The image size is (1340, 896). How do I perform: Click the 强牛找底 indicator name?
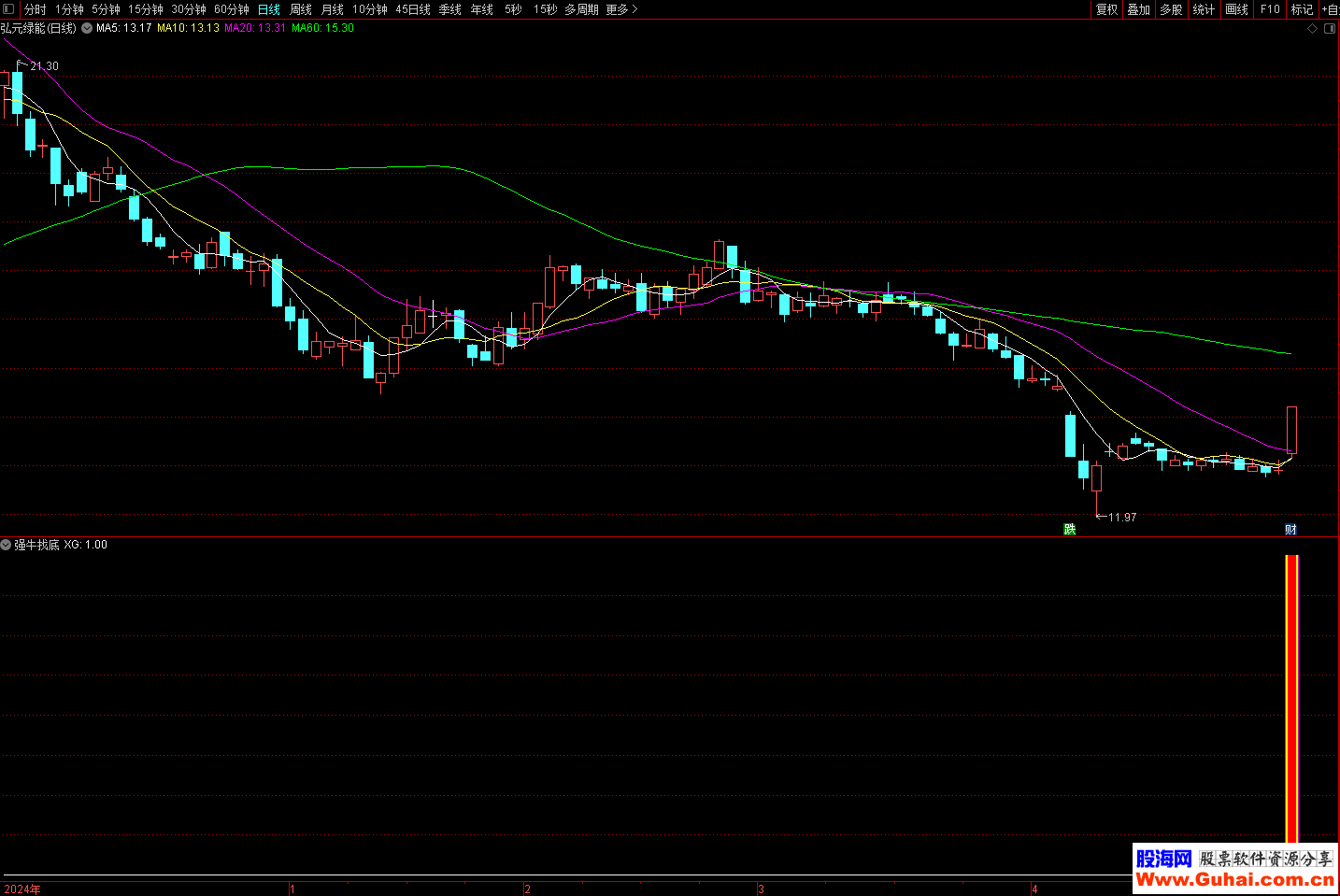coord(36,545)
